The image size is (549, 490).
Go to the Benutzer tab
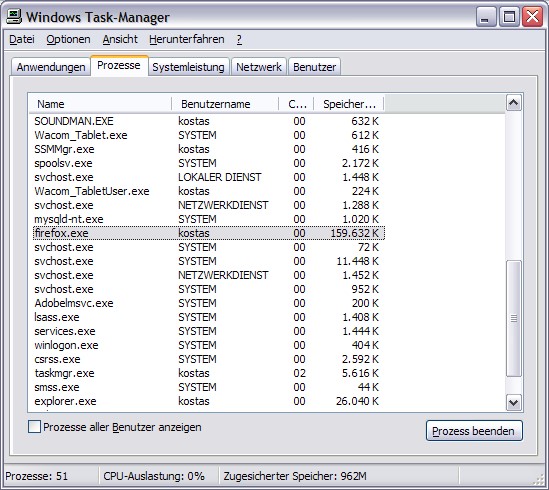tap(314, 67)
